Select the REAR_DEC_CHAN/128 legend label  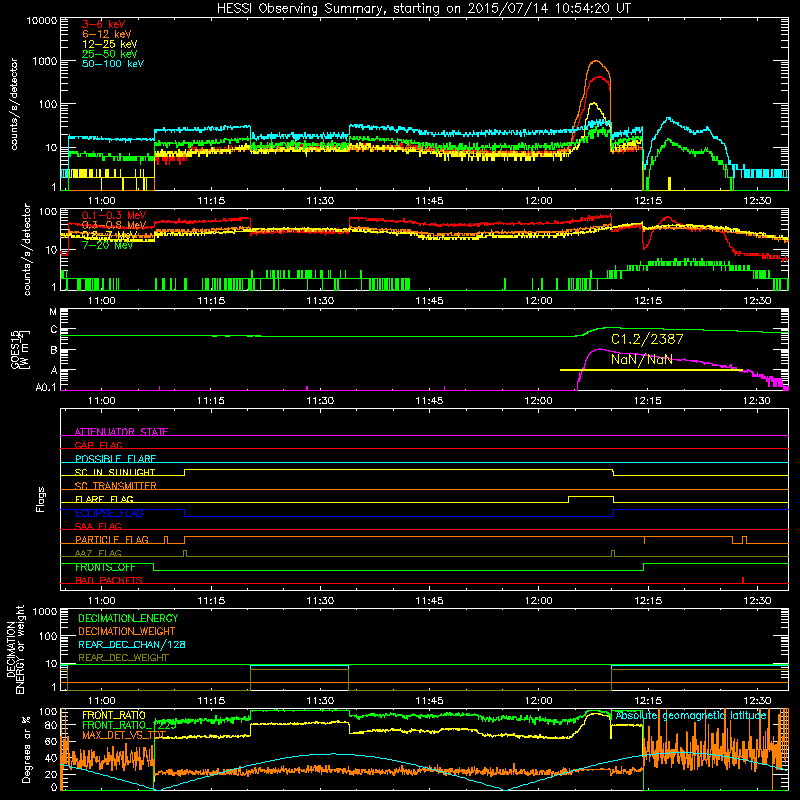click(132, 644)
